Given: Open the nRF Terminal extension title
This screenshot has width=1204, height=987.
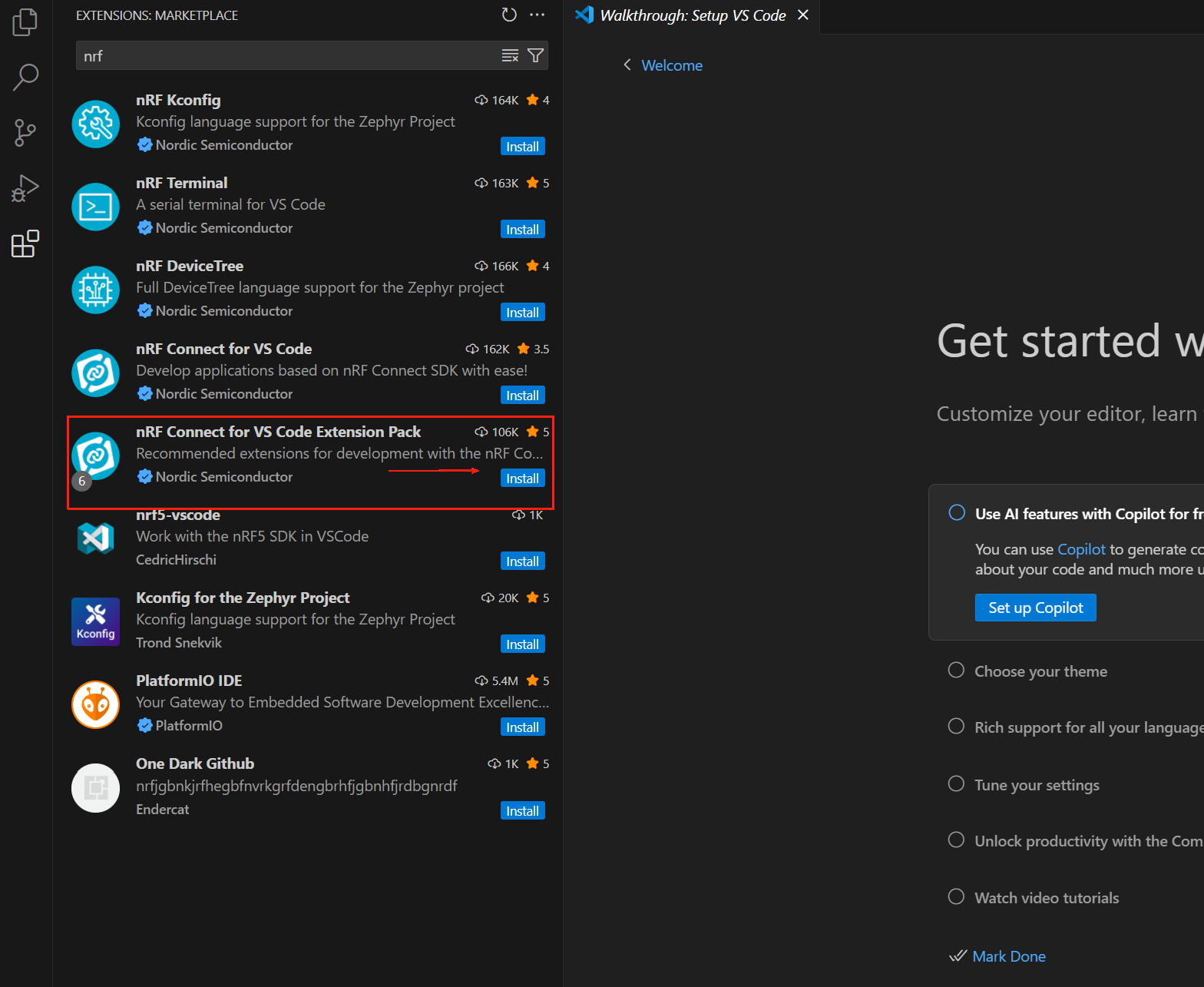Looking at the screenshot, I should pos(182,183).
